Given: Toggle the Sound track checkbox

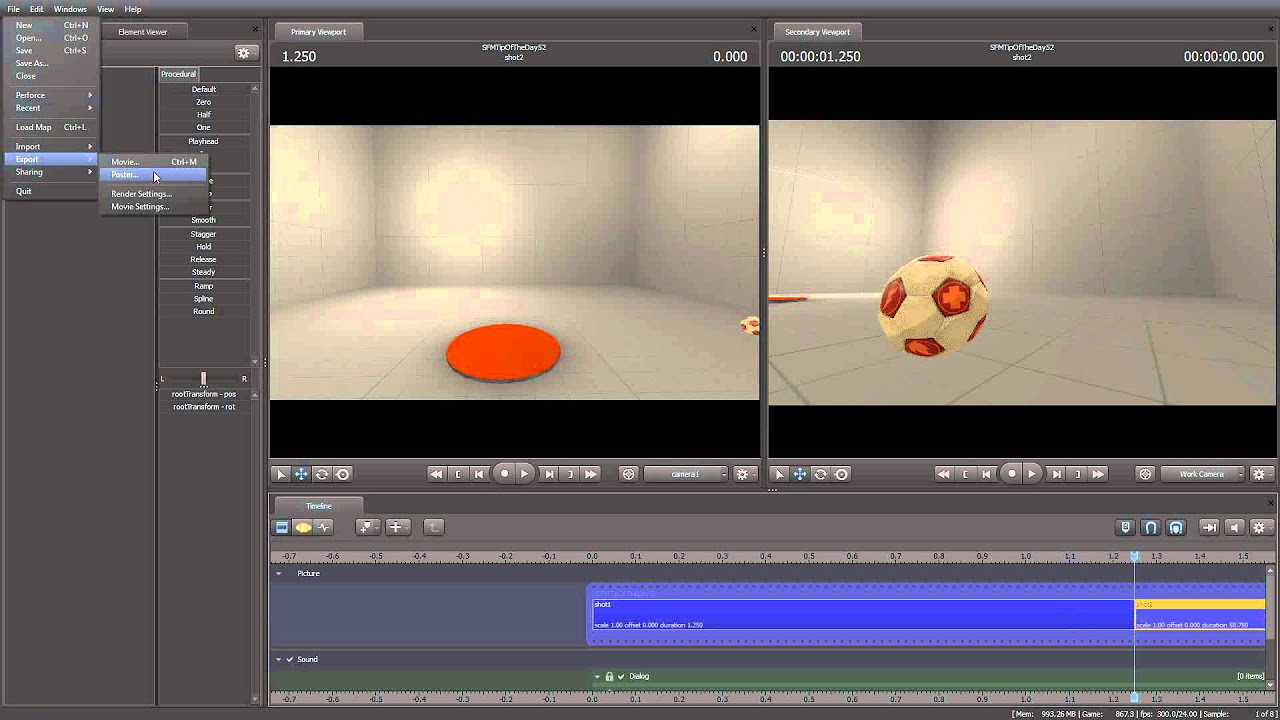Looking at the screenshot, I should click(x=290, y=660).
